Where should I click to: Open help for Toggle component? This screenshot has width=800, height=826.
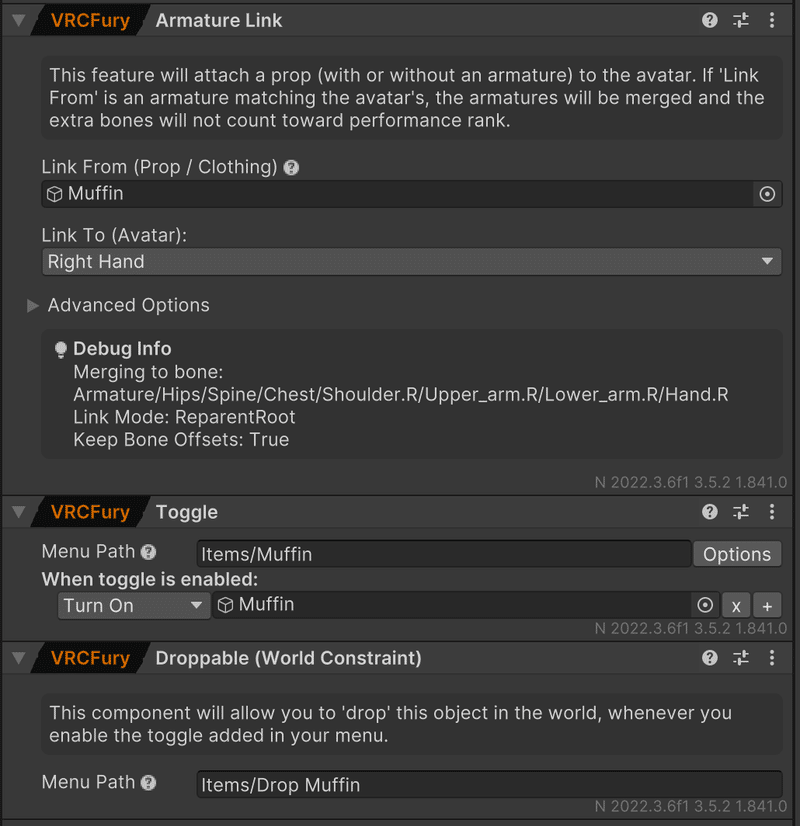(710, 512)
